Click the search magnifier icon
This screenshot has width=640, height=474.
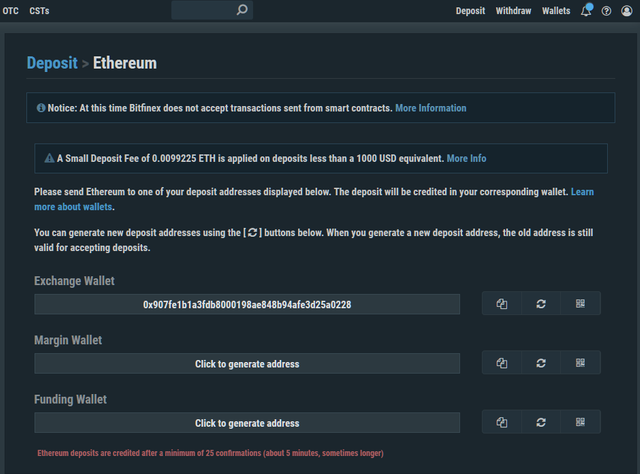[242, 10]
